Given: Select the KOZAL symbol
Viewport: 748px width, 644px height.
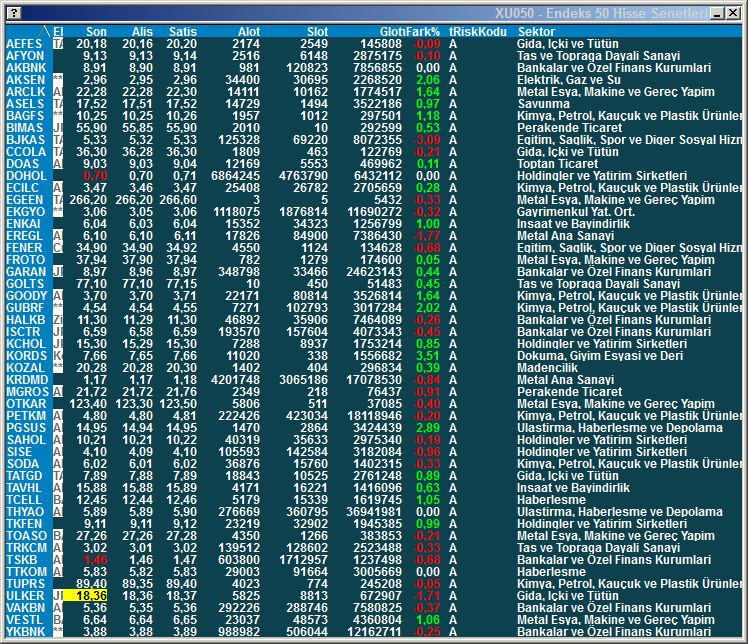Looking at the screenshot, I should (x=25, y=368).
